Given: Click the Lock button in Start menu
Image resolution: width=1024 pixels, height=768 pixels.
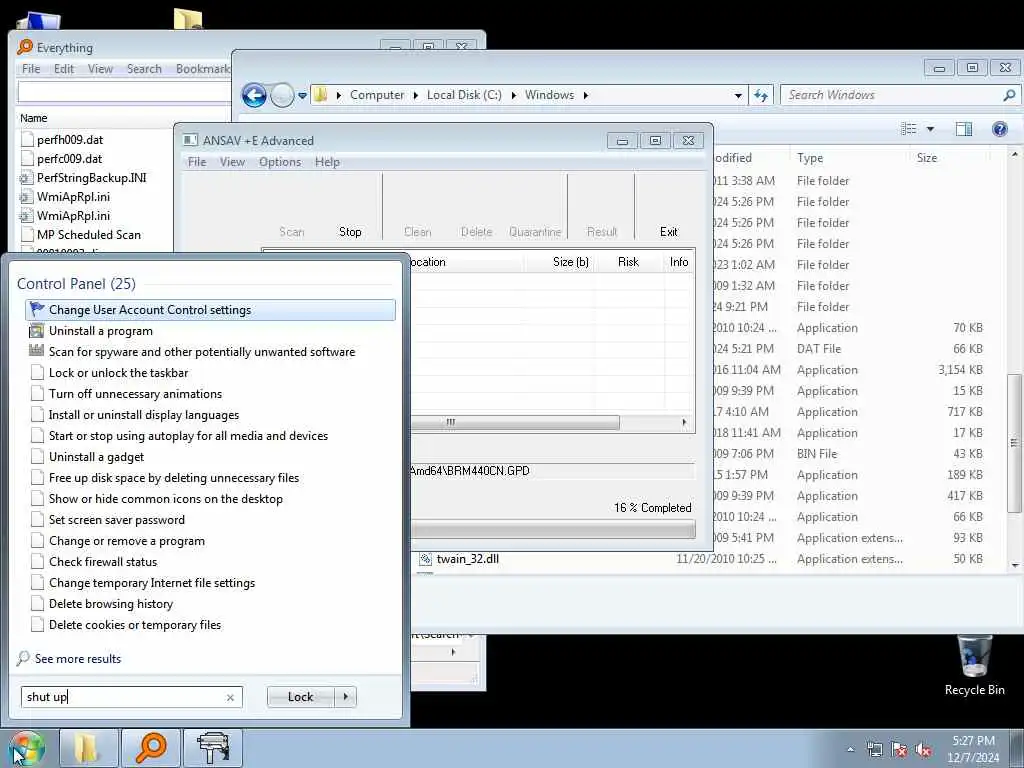Looking at the screenshot, I should (301, 697).
